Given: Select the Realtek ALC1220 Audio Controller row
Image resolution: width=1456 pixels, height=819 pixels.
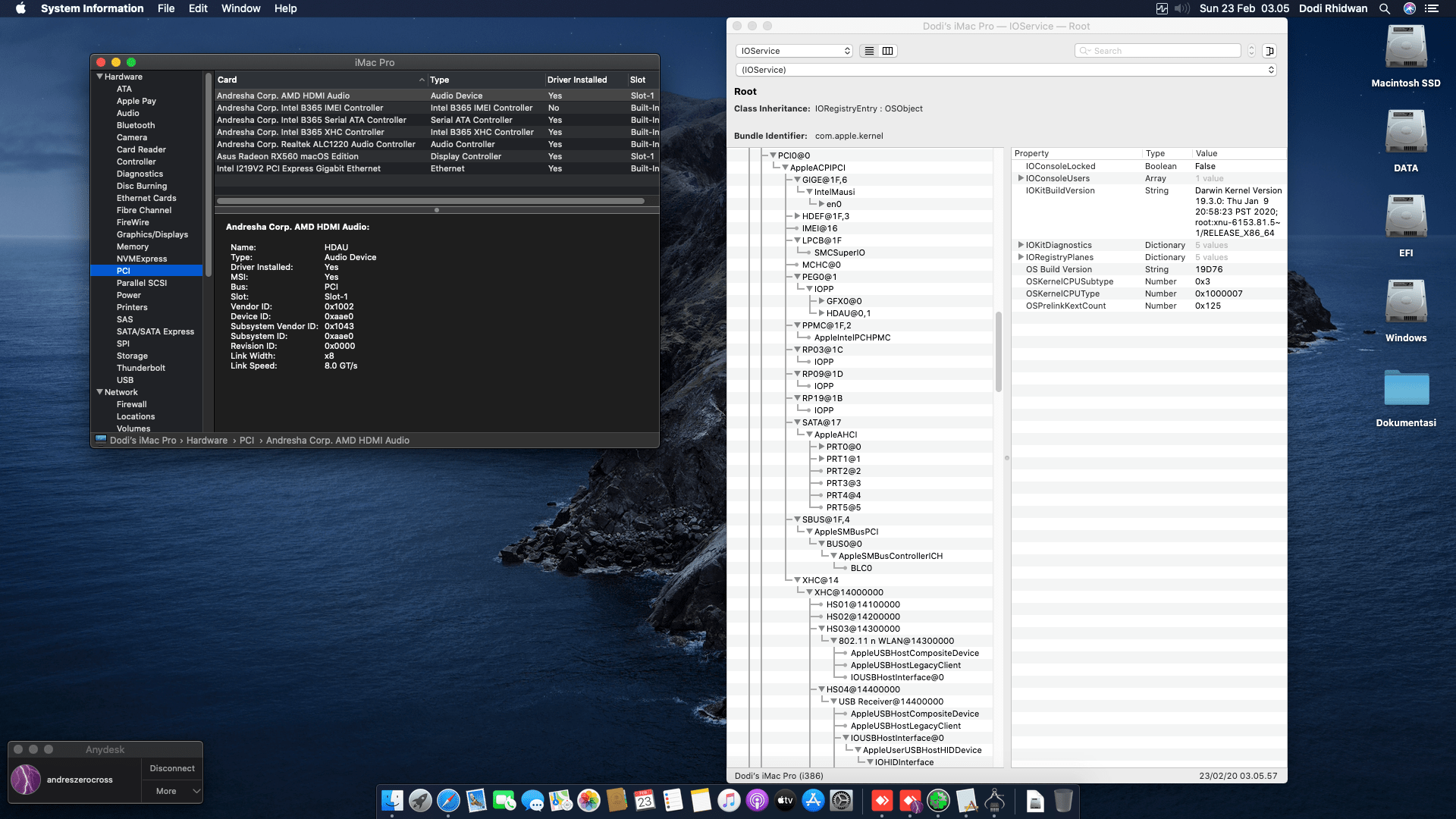Looking at the screenshot, I should tap(437, 144).
